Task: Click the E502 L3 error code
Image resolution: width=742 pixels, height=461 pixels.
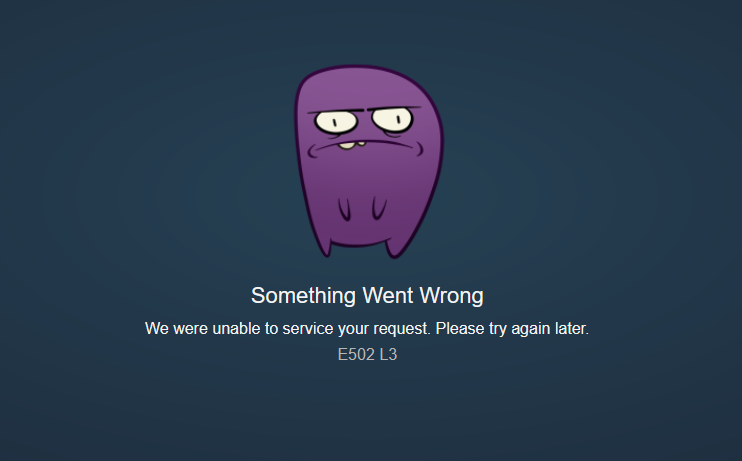Action: click(367, 355)
